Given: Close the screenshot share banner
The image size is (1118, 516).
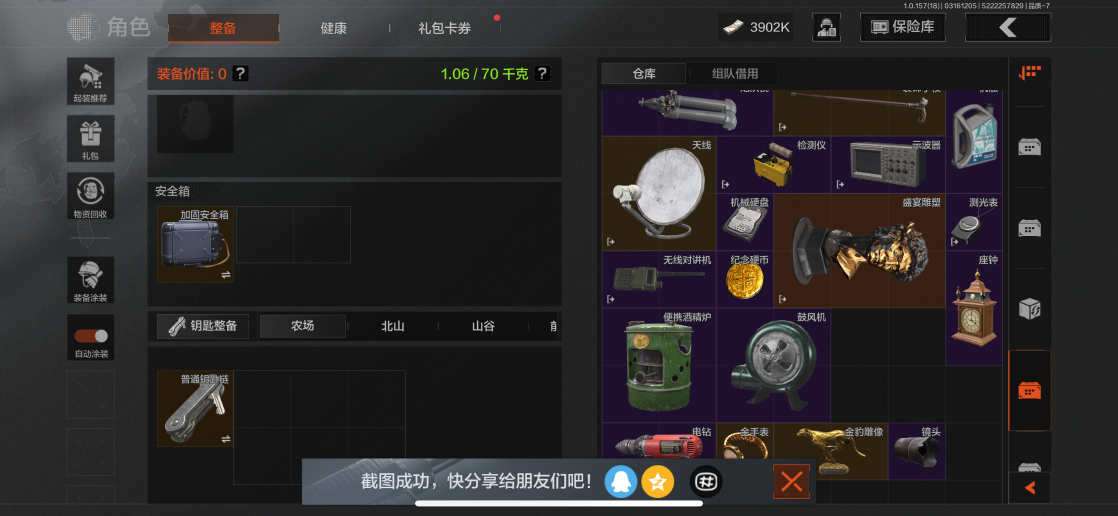Looking at the screenshot, I should pyautogui.click(x=791, y=482).
